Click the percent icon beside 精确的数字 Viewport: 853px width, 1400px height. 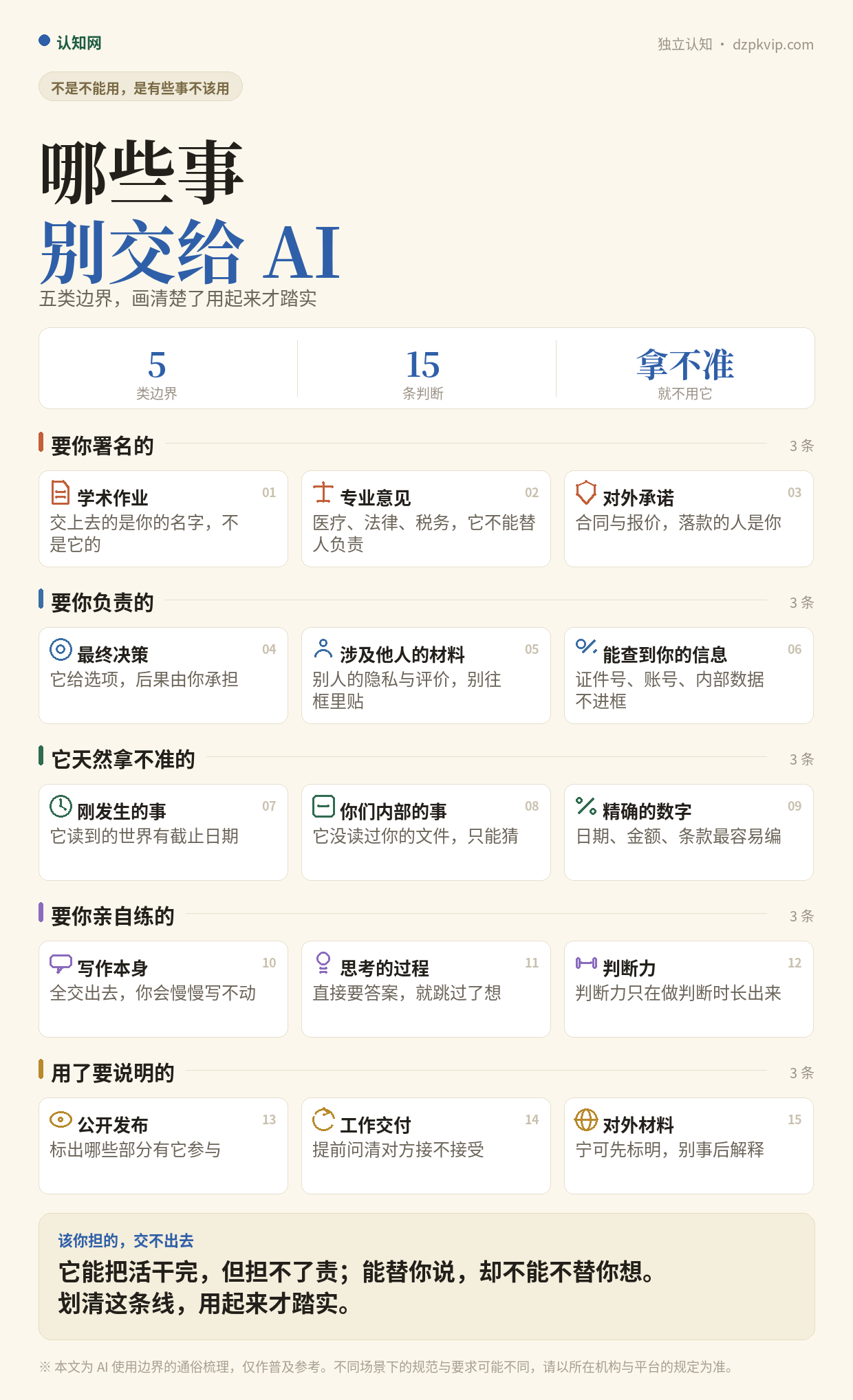click(586, 806)
